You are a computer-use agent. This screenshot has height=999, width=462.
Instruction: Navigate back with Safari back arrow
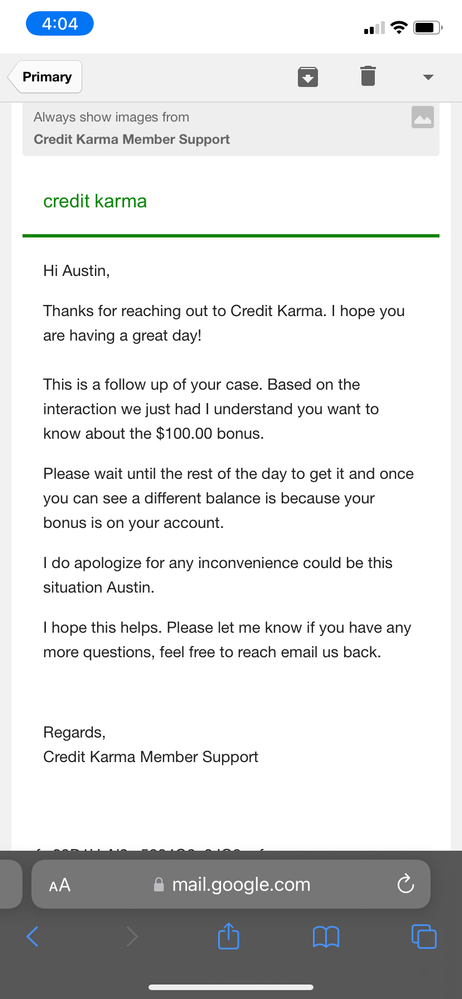click(32, 937)
